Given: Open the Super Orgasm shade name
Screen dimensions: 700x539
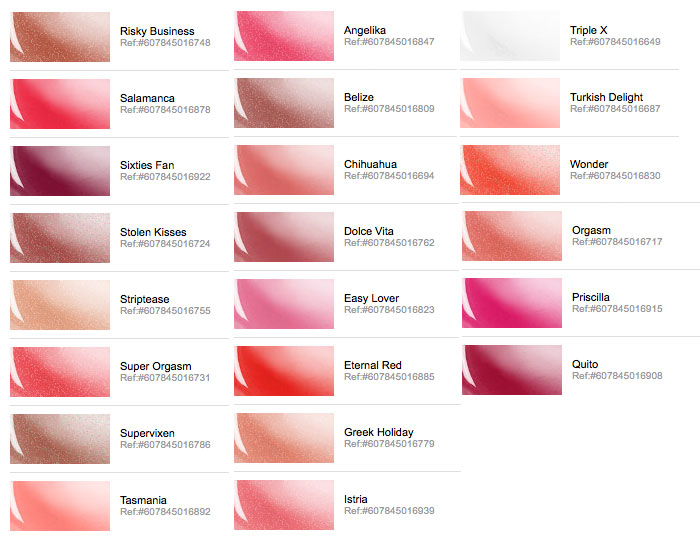Looking at the screenshot, I should (156, 366).
